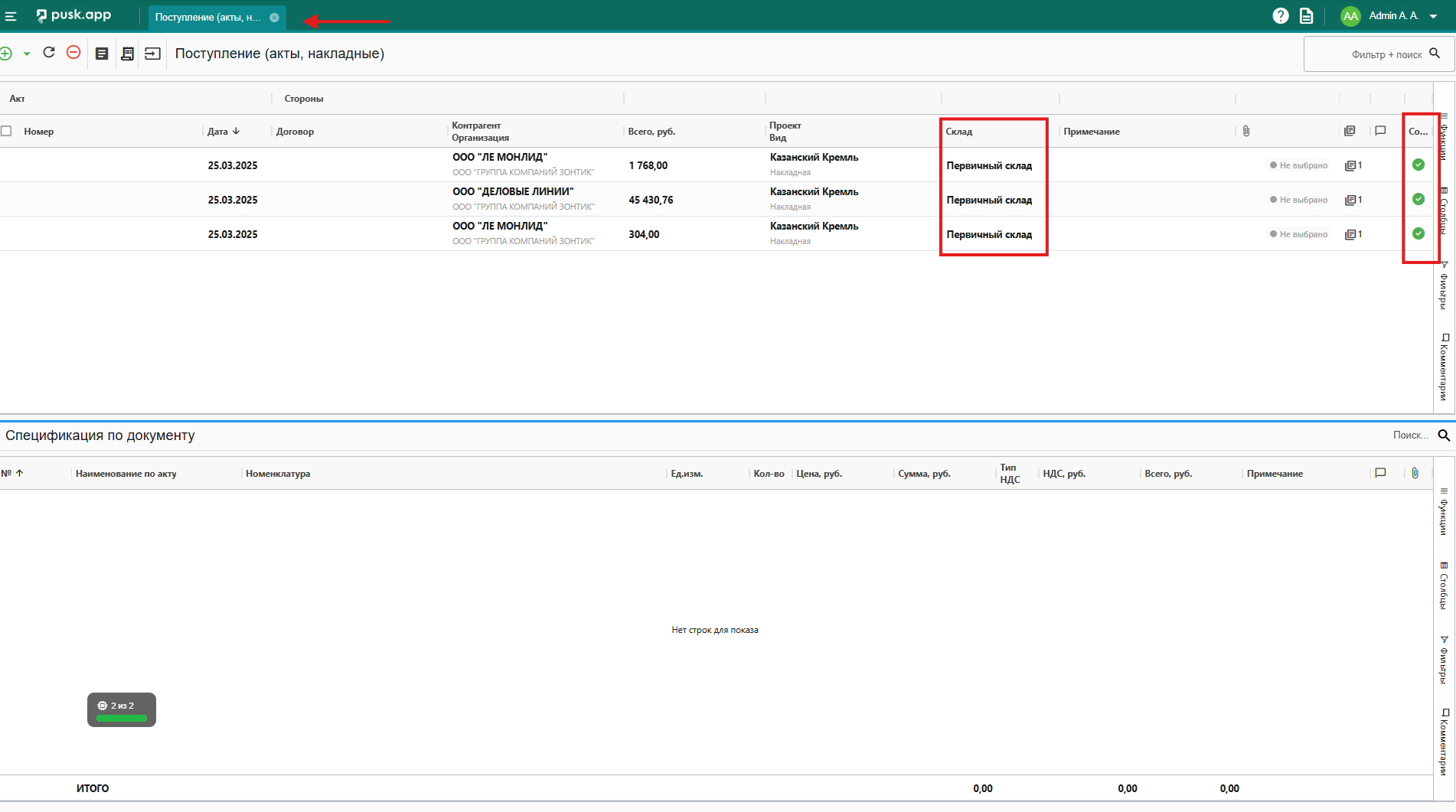Screen dimensions: 1456x812
Task: Close the Поступление tab
Action: tap(274, 18)
